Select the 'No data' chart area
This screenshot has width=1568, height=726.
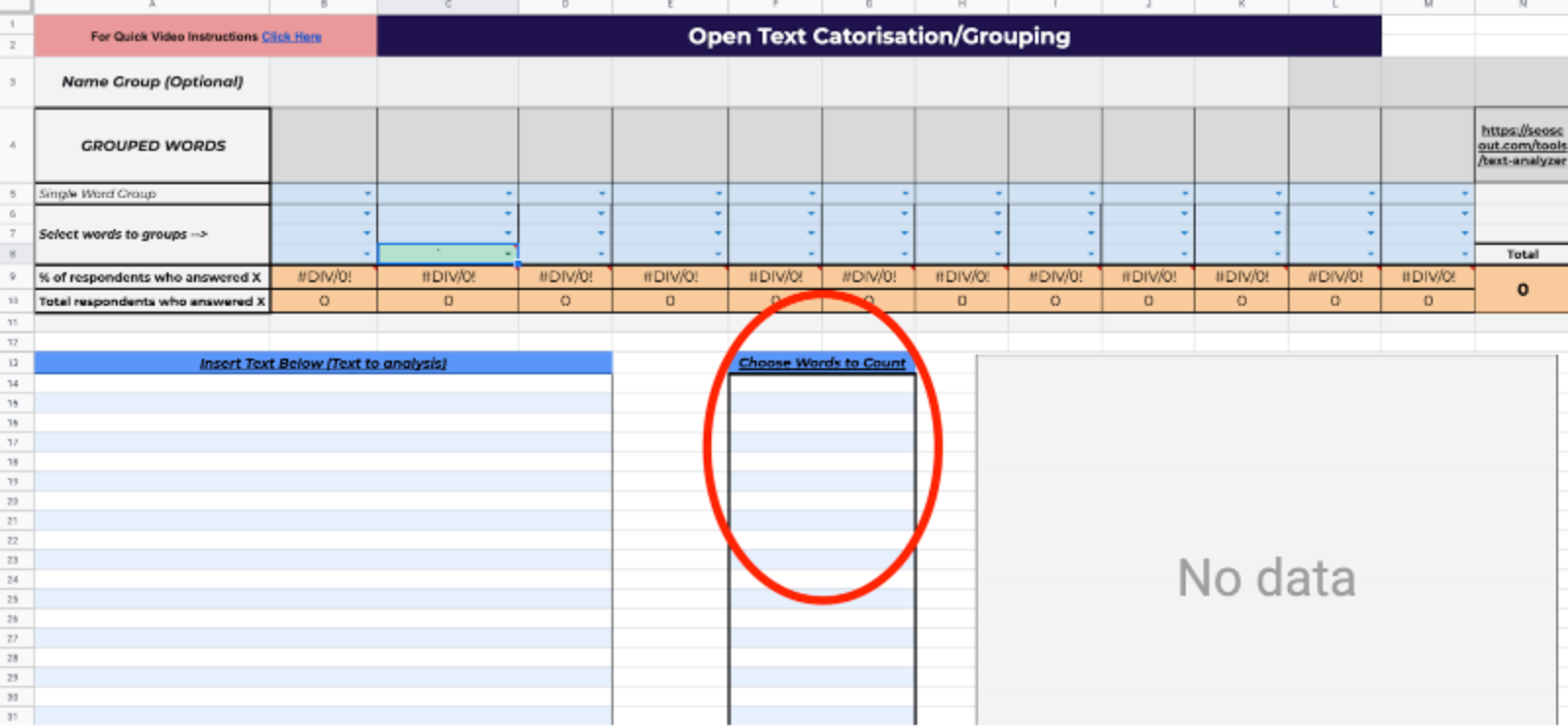tap(1266, 541)
